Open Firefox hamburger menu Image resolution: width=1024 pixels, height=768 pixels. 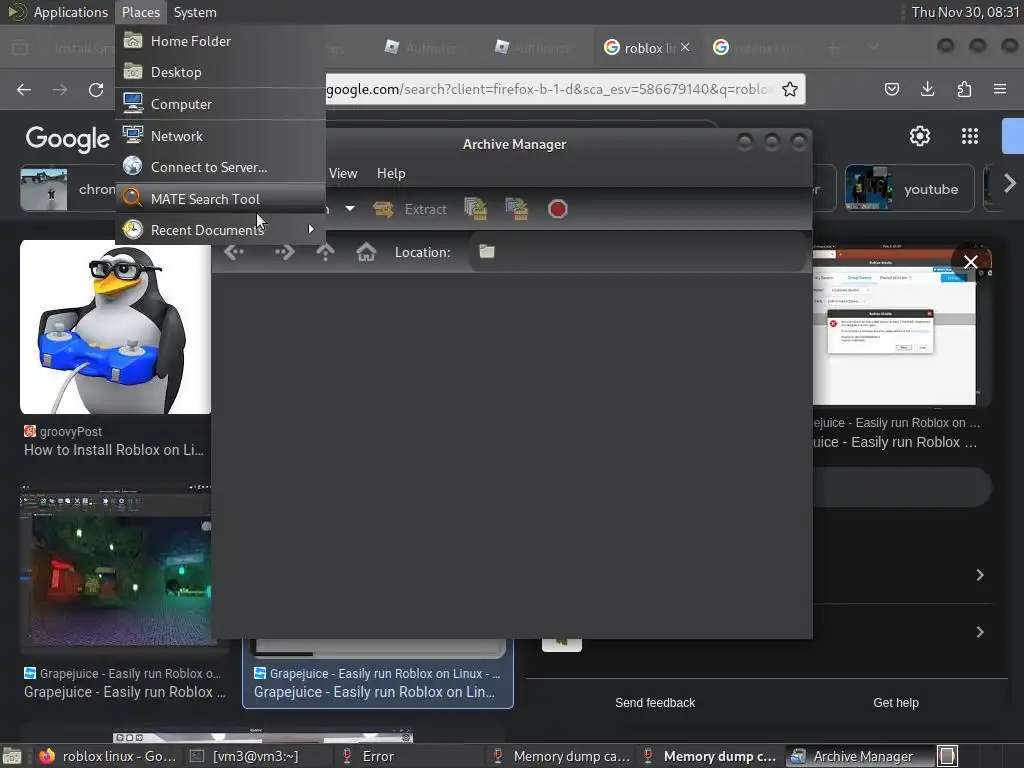click(x=1000, y=89)
